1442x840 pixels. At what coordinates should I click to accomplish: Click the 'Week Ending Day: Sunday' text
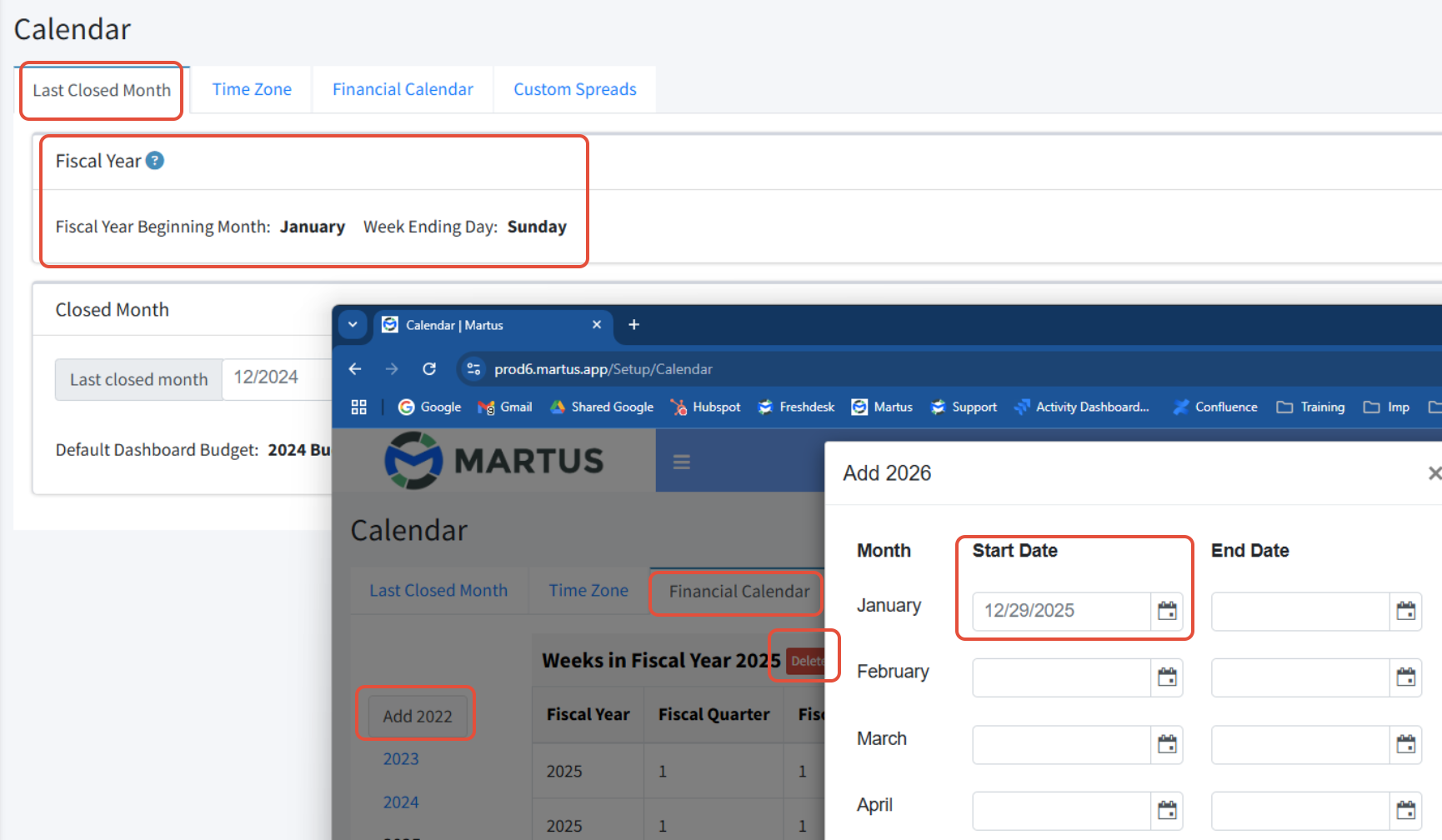pyautogui.click(x=465, y=227)
